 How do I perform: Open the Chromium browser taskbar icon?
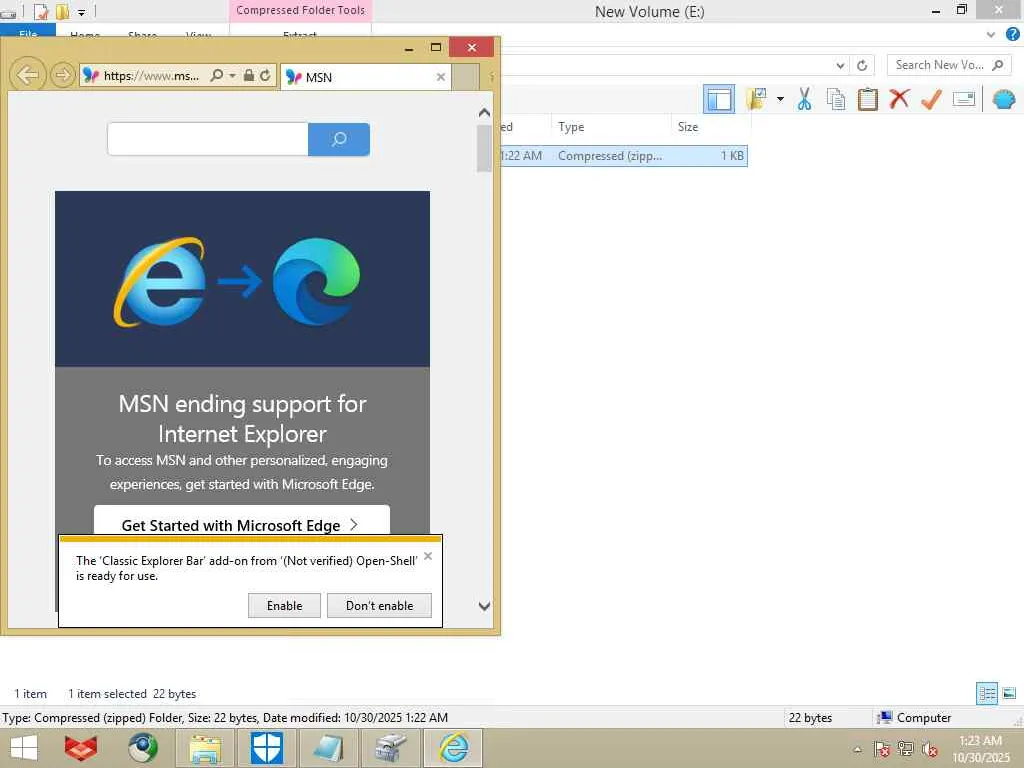[x=142, y=748]
